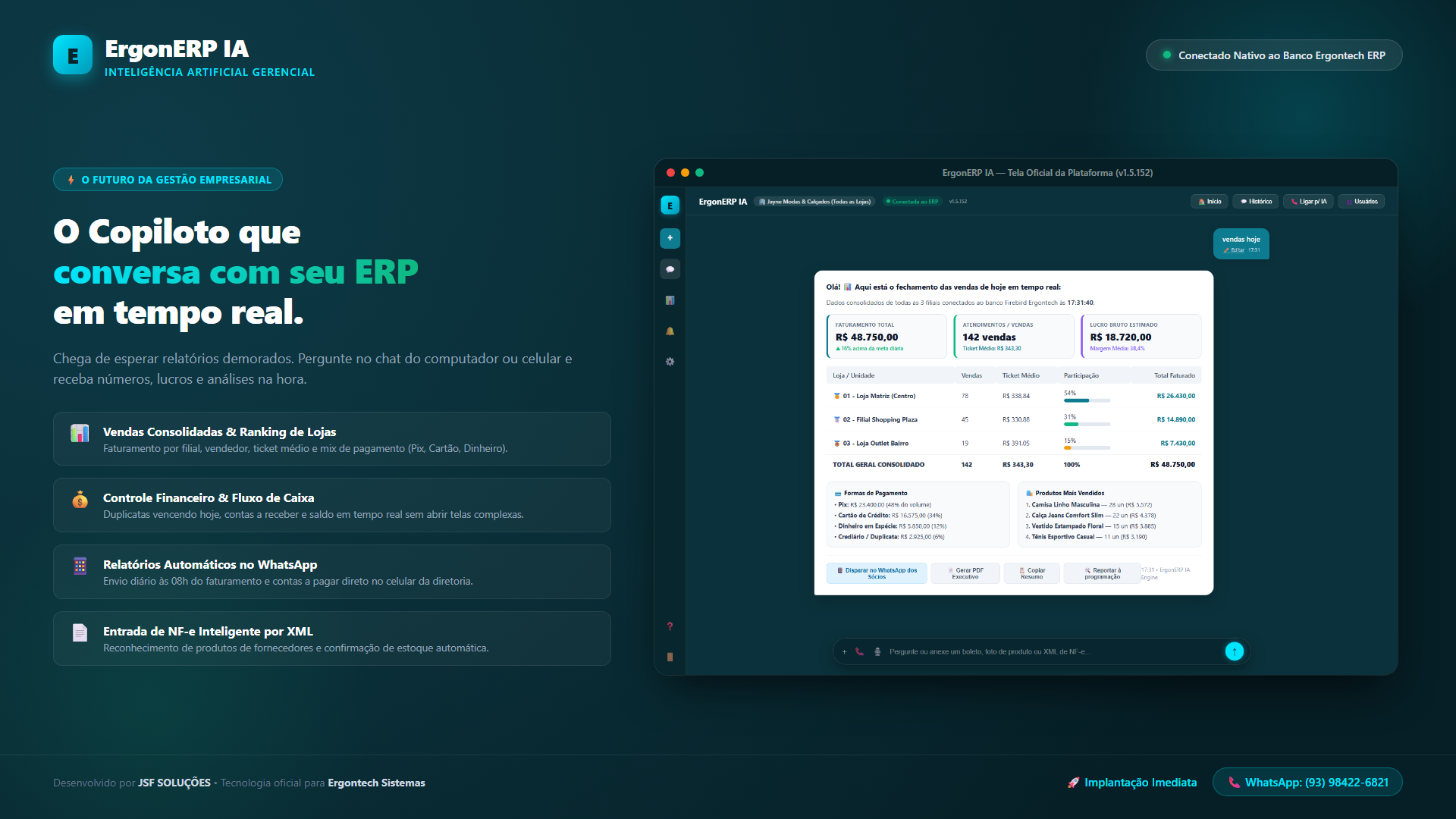
Task: Open the gear settings sidebar icon
Action: [x=670, y=362]
